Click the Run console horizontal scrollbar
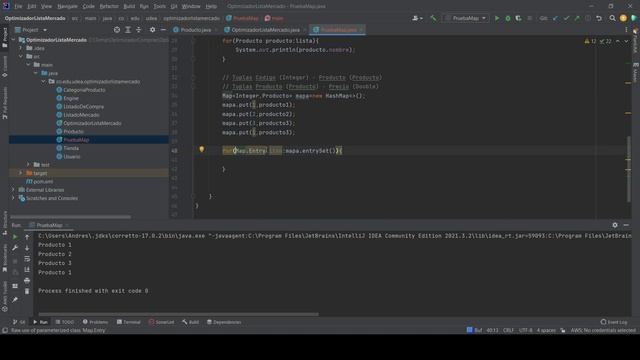This screenshot has width=640, height=360. click(x=178, y=314)
